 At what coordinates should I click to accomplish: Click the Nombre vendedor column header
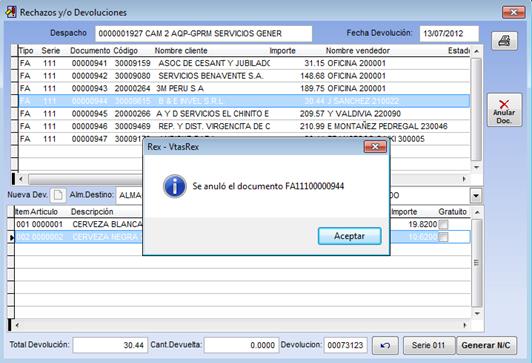tap(358, 51)
